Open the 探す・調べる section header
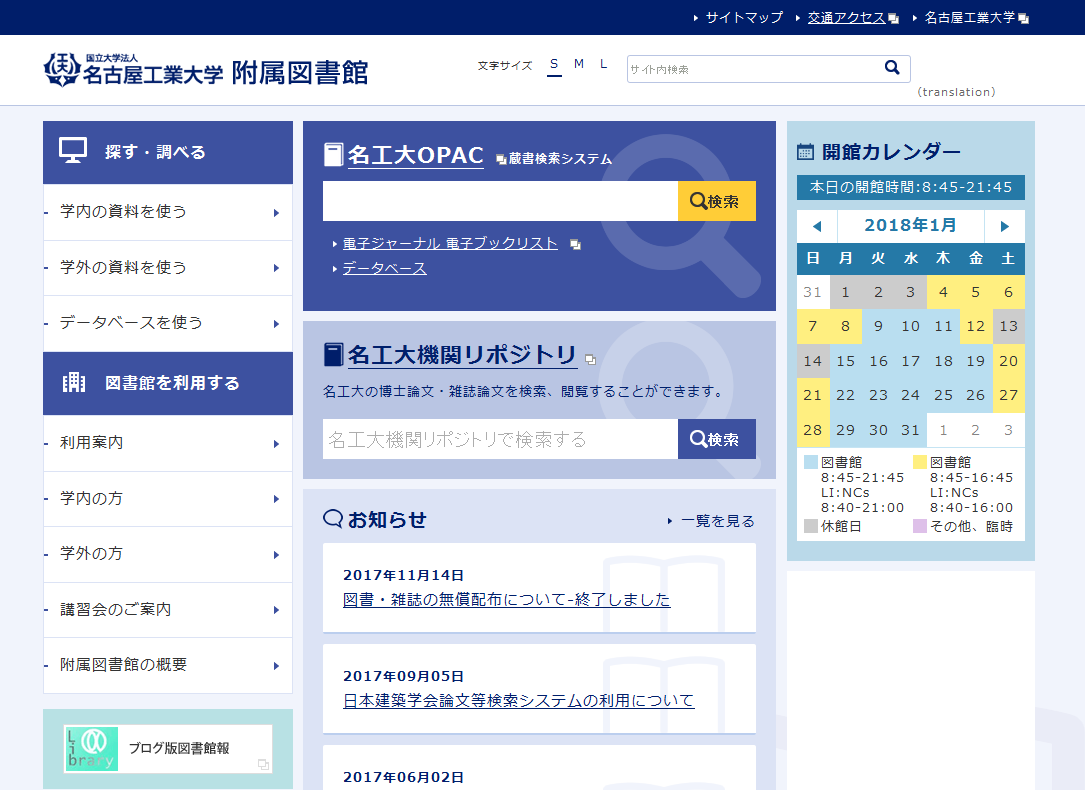The image size is (1085, 790). (x=168, y=152)
